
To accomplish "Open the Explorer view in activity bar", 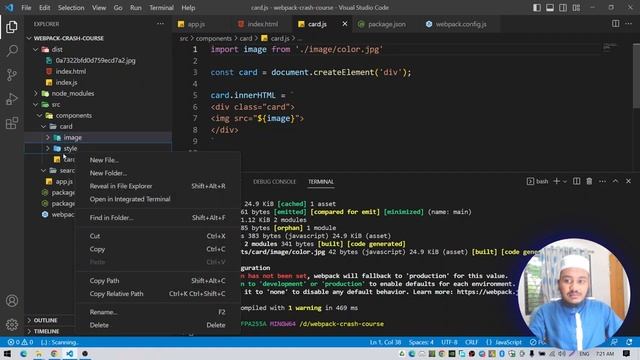I will (12, 27).
